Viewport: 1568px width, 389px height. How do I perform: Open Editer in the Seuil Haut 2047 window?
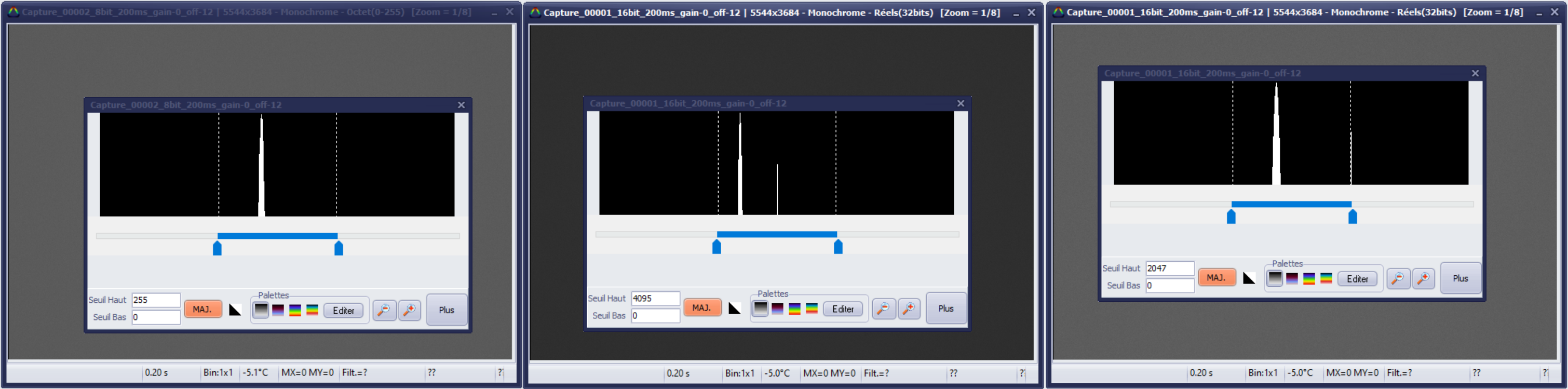(1357, 279)
